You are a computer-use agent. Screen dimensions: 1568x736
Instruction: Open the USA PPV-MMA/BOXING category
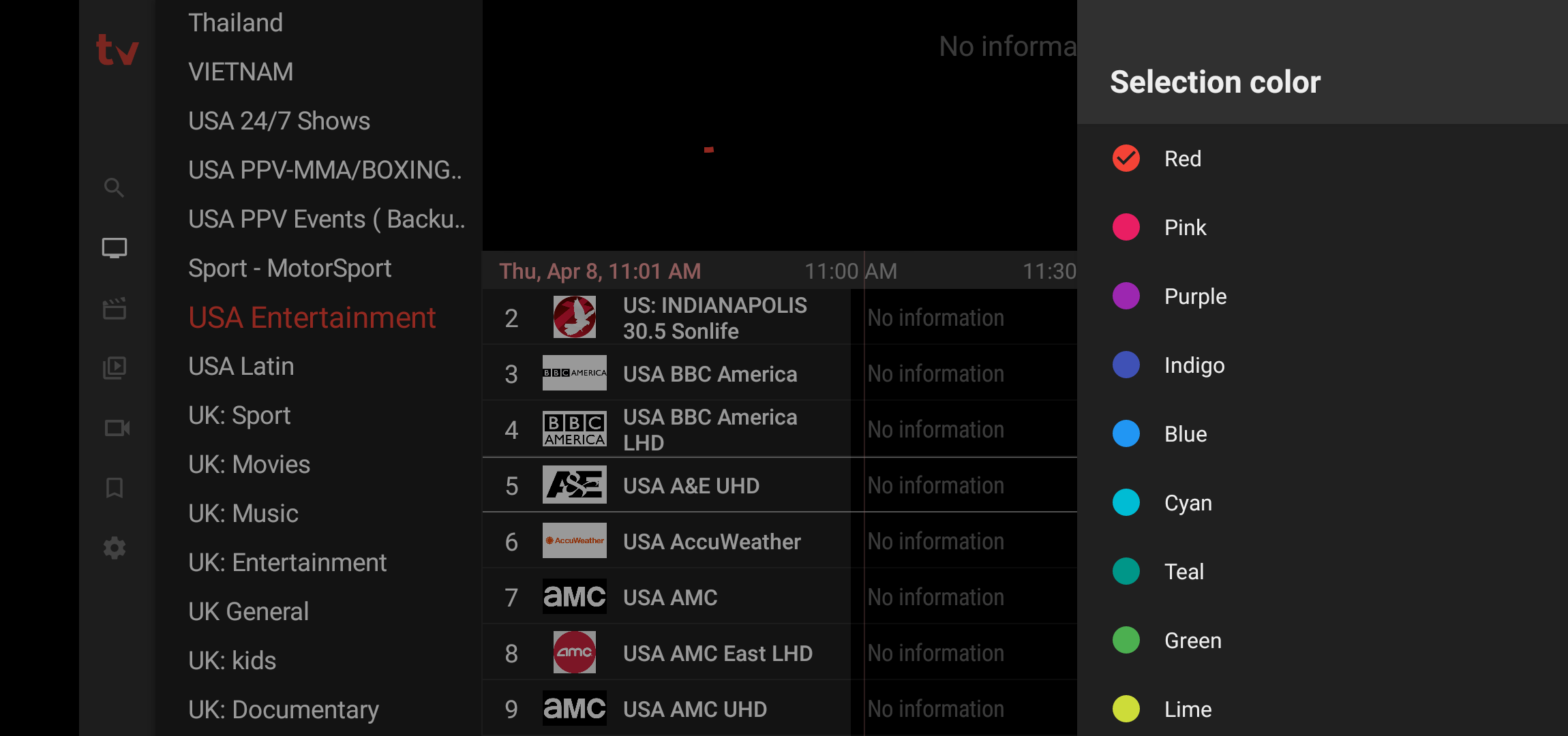point(319,170)
